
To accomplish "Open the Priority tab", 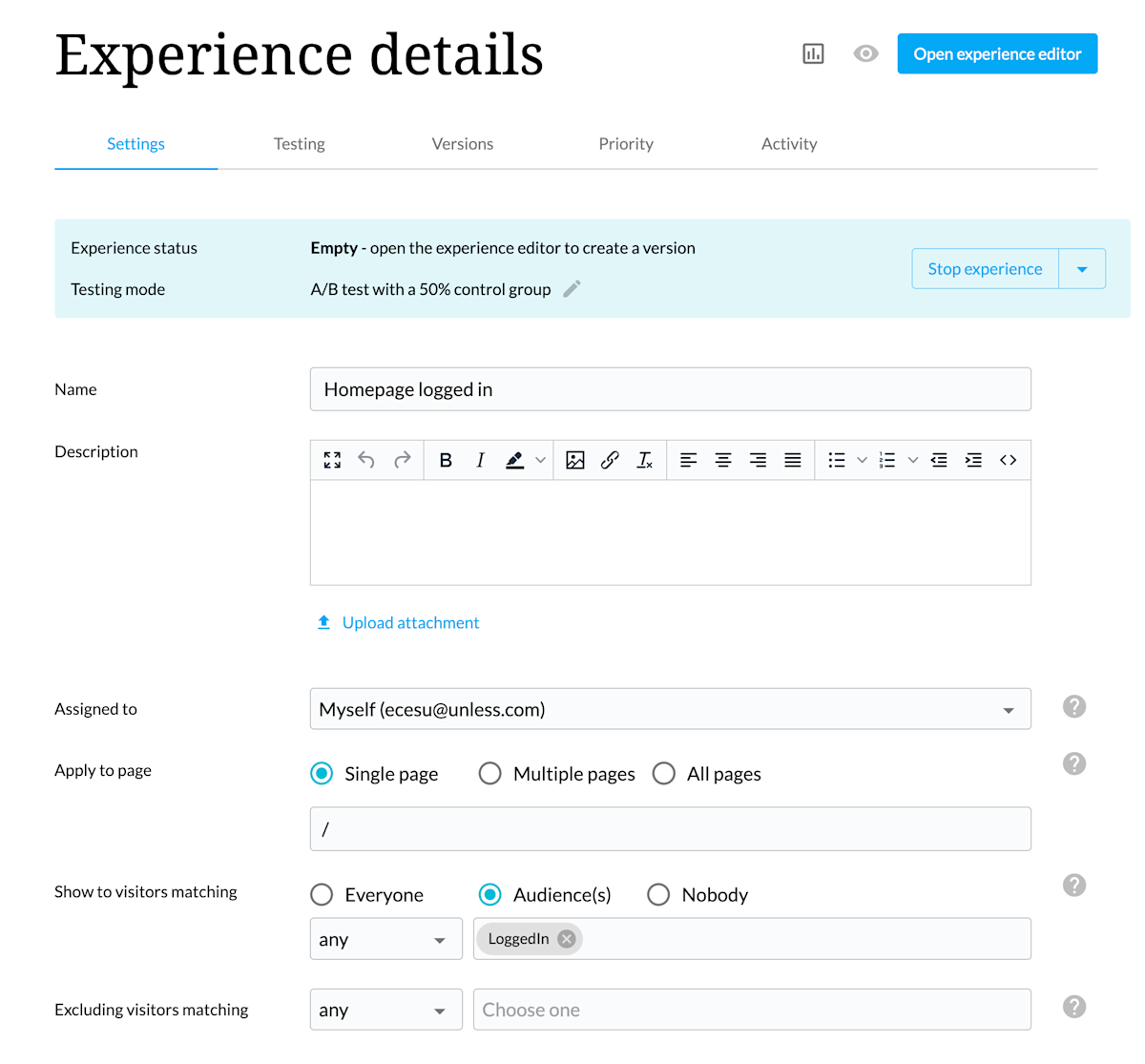I will coord(626,143).
